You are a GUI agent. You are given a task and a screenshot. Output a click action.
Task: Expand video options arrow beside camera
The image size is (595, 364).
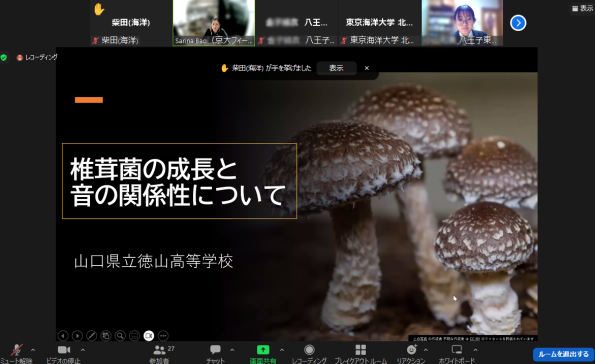click(83, 350)
